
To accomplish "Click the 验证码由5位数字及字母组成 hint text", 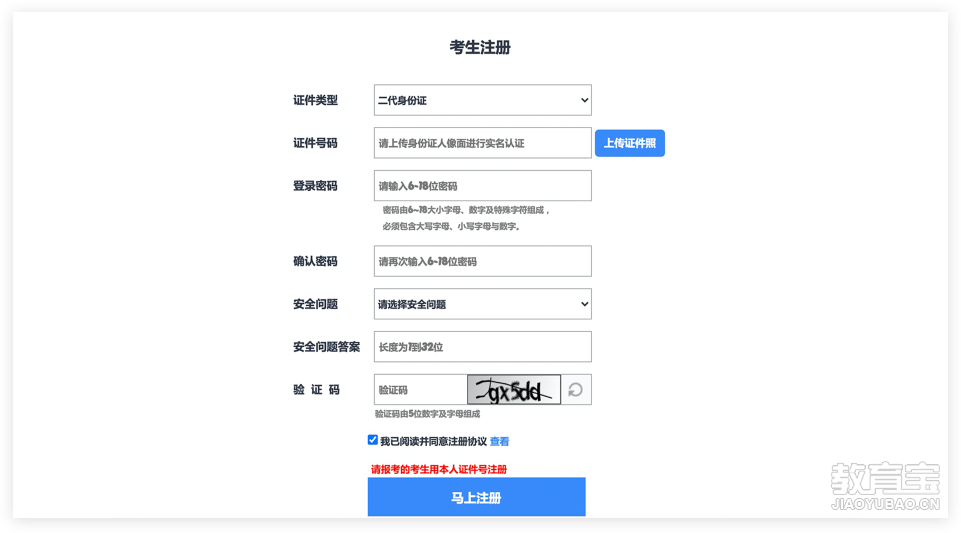I will click(x=427, y=414).
